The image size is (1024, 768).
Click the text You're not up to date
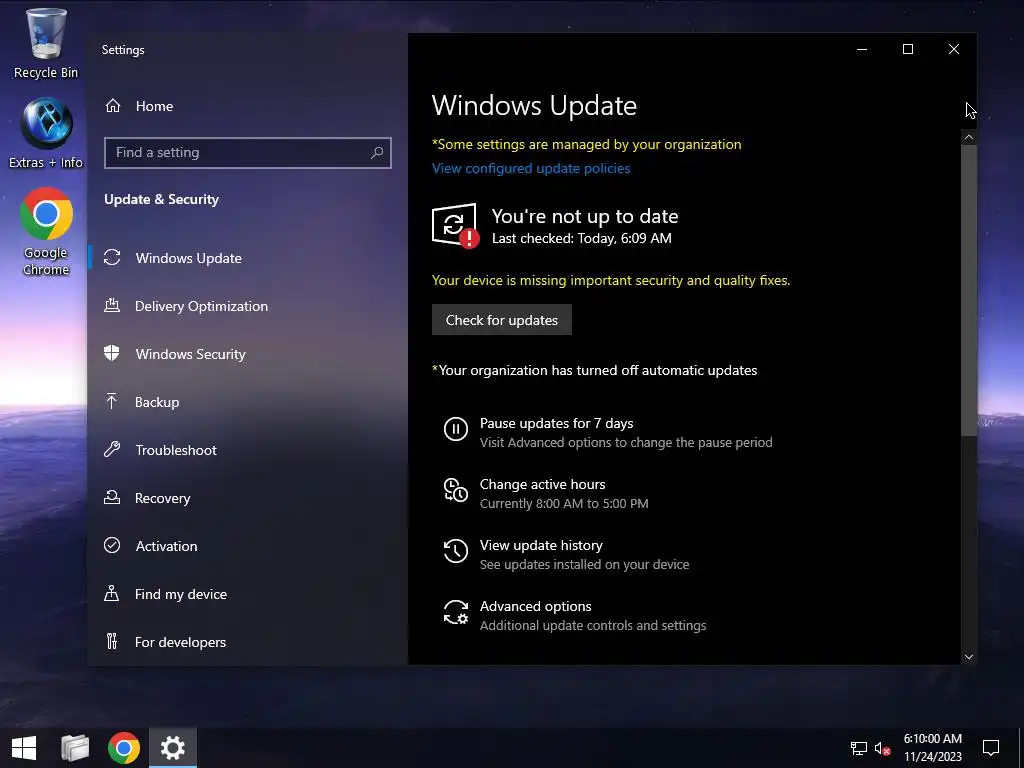coord(584,216)
